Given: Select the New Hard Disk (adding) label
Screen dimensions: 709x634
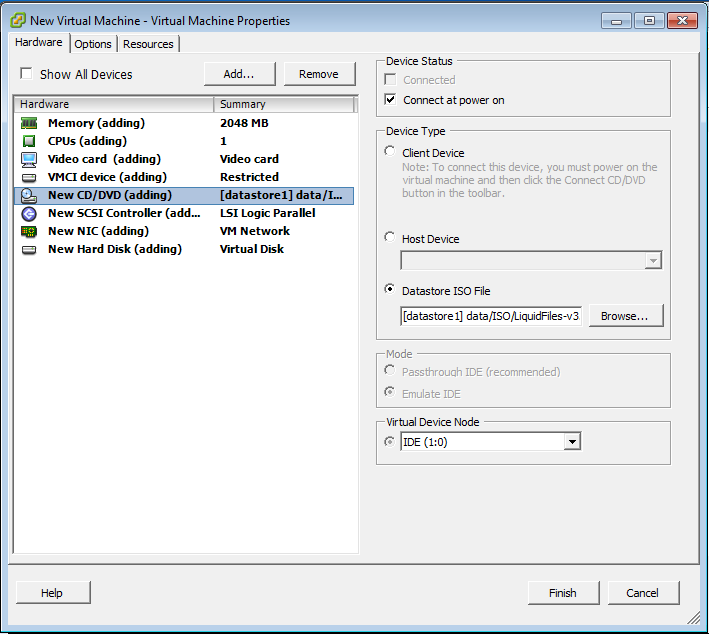Looking at the screenshot, I should tap(115, 250).
